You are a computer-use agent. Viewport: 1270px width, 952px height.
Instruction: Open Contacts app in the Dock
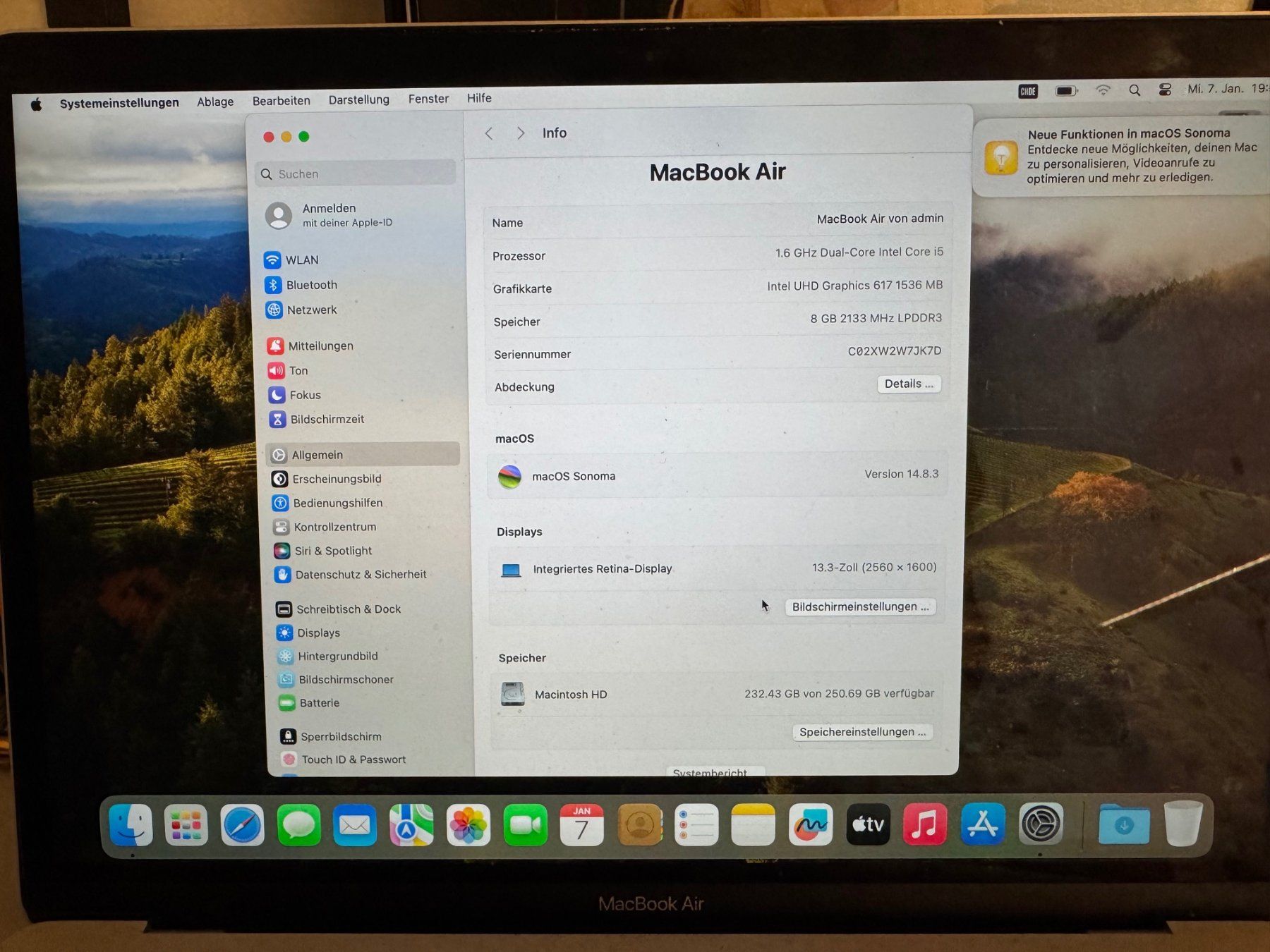pyautogui.click(x=640, y=824)
